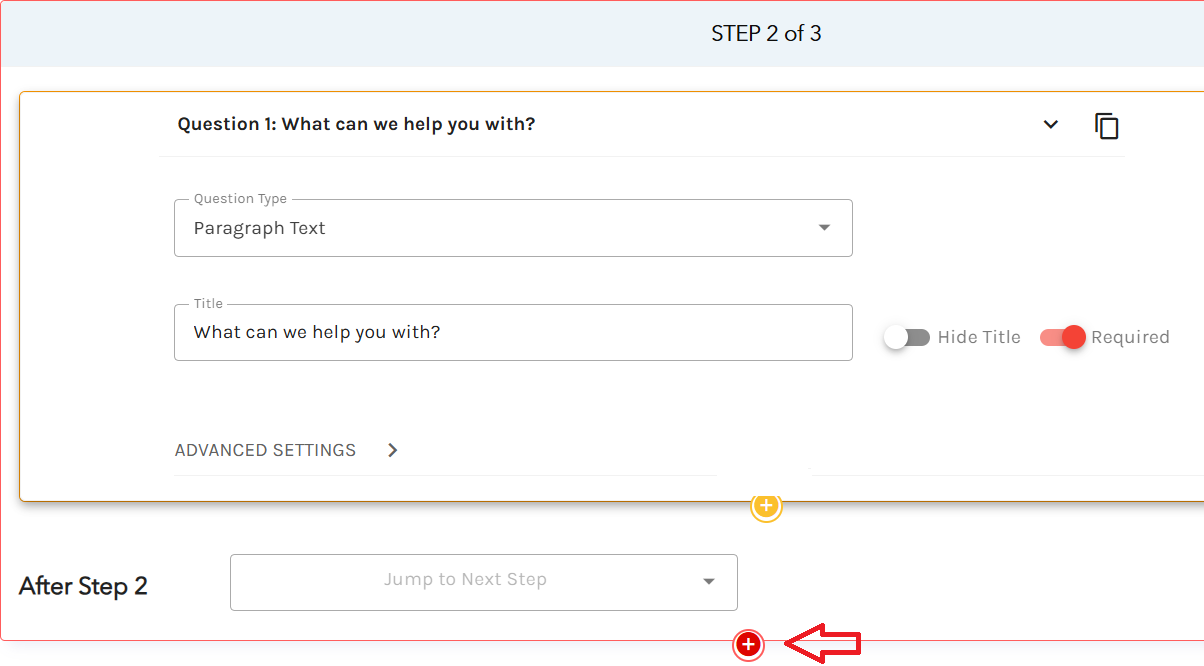Click inside the Title text field
1204x666 pixels.
click(513, 332)
